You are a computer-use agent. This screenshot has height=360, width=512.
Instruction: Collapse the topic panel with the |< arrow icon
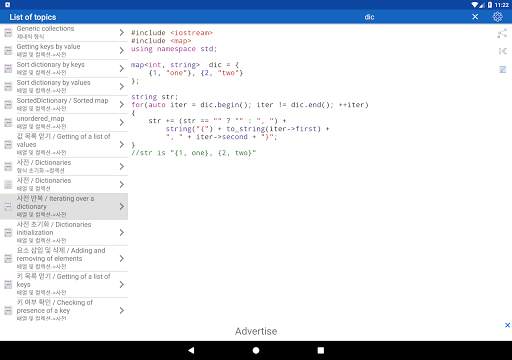point(503,51)
